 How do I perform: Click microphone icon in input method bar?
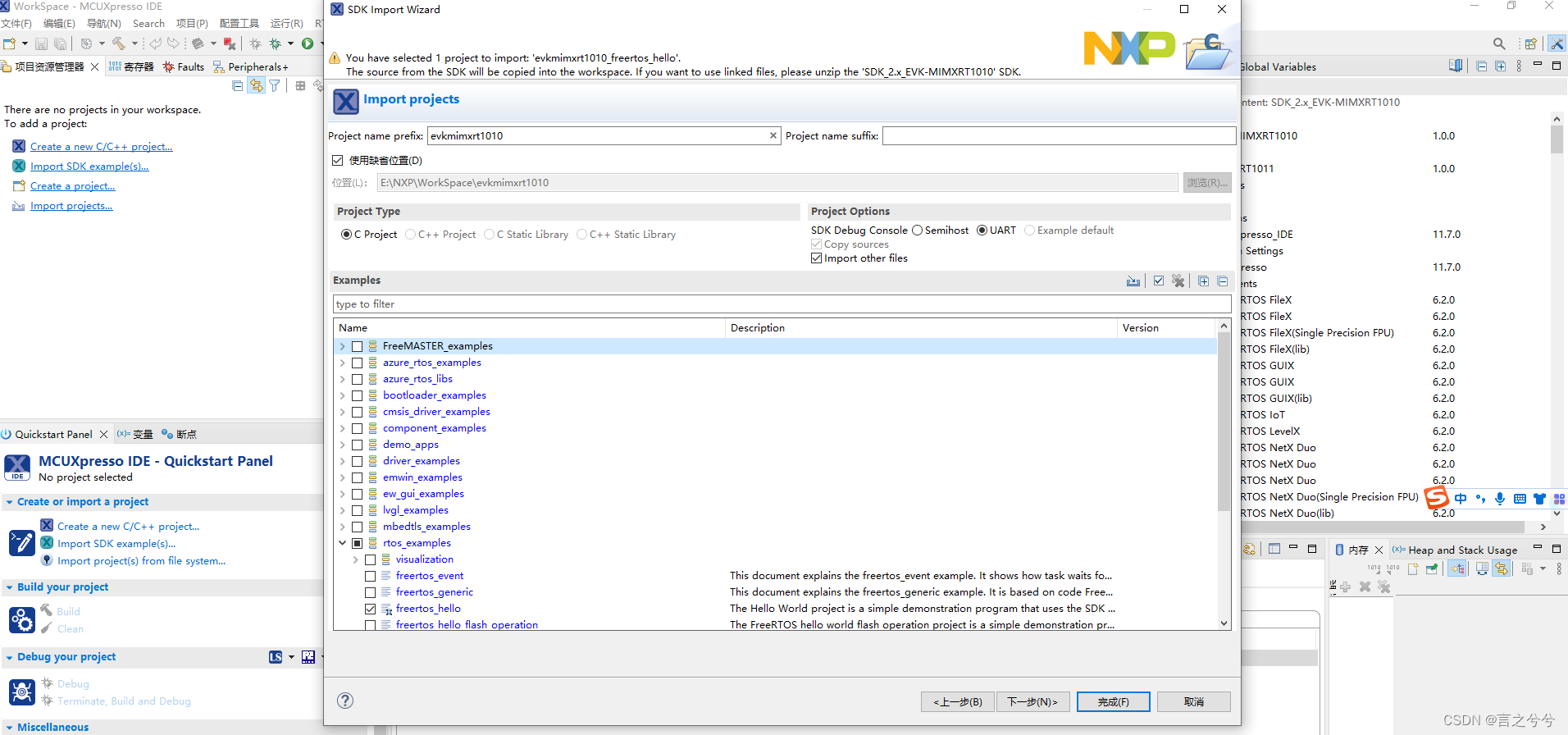[x=1500, y=499]
